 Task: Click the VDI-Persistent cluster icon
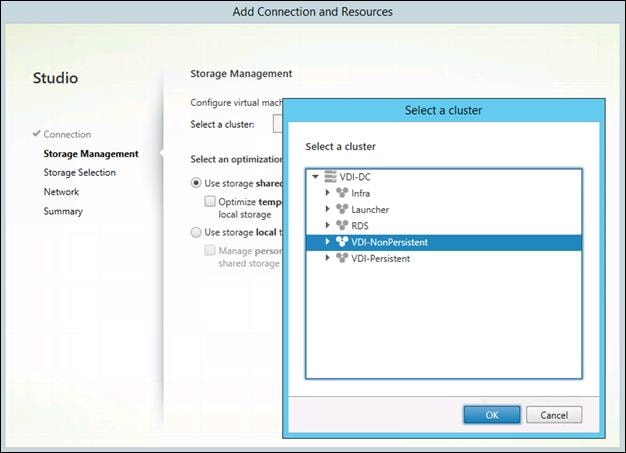(x=342, y=258)
